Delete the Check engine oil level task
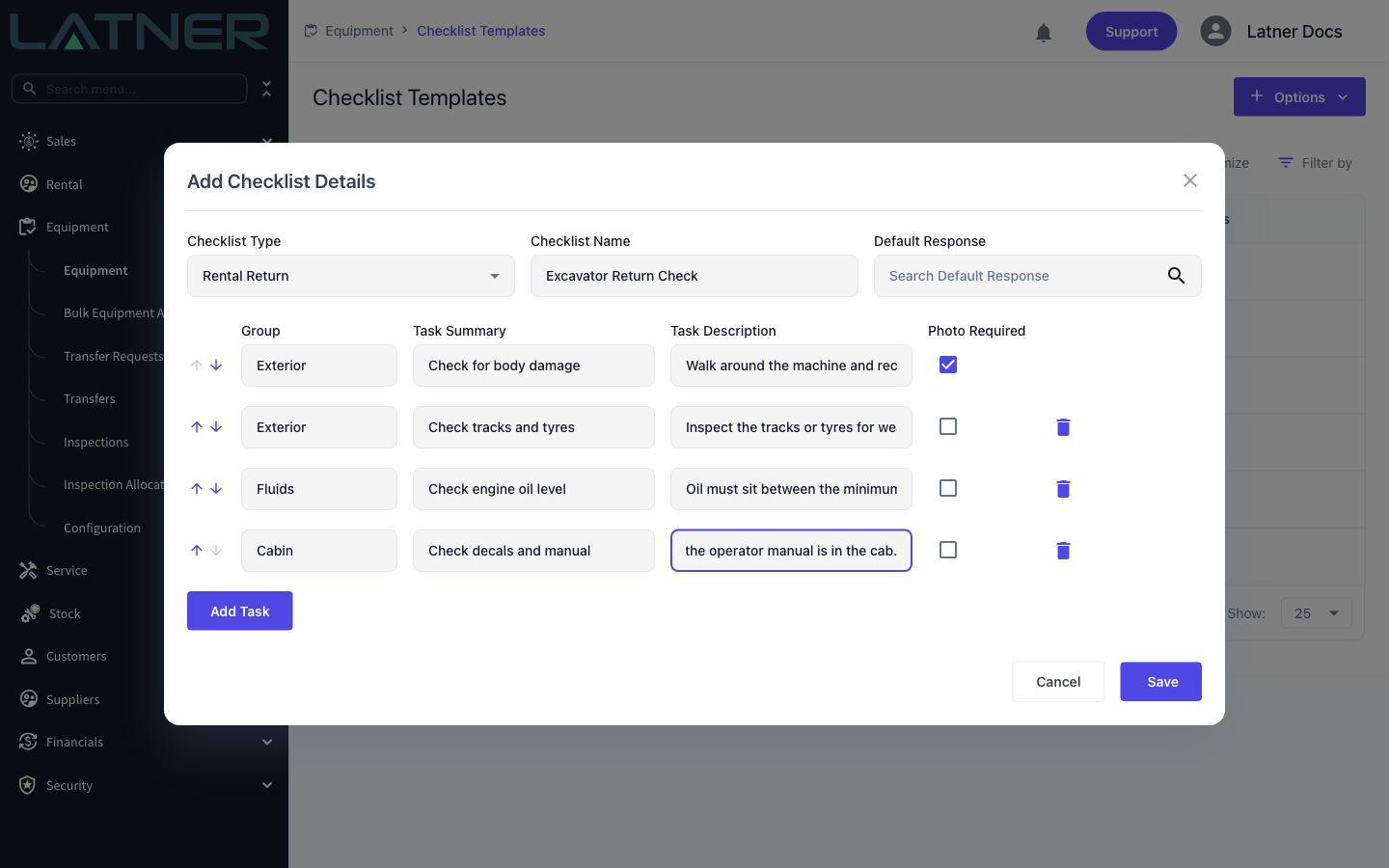Screen dimensions: 1389x868 pyautogui.click(x=1063, y=489)
